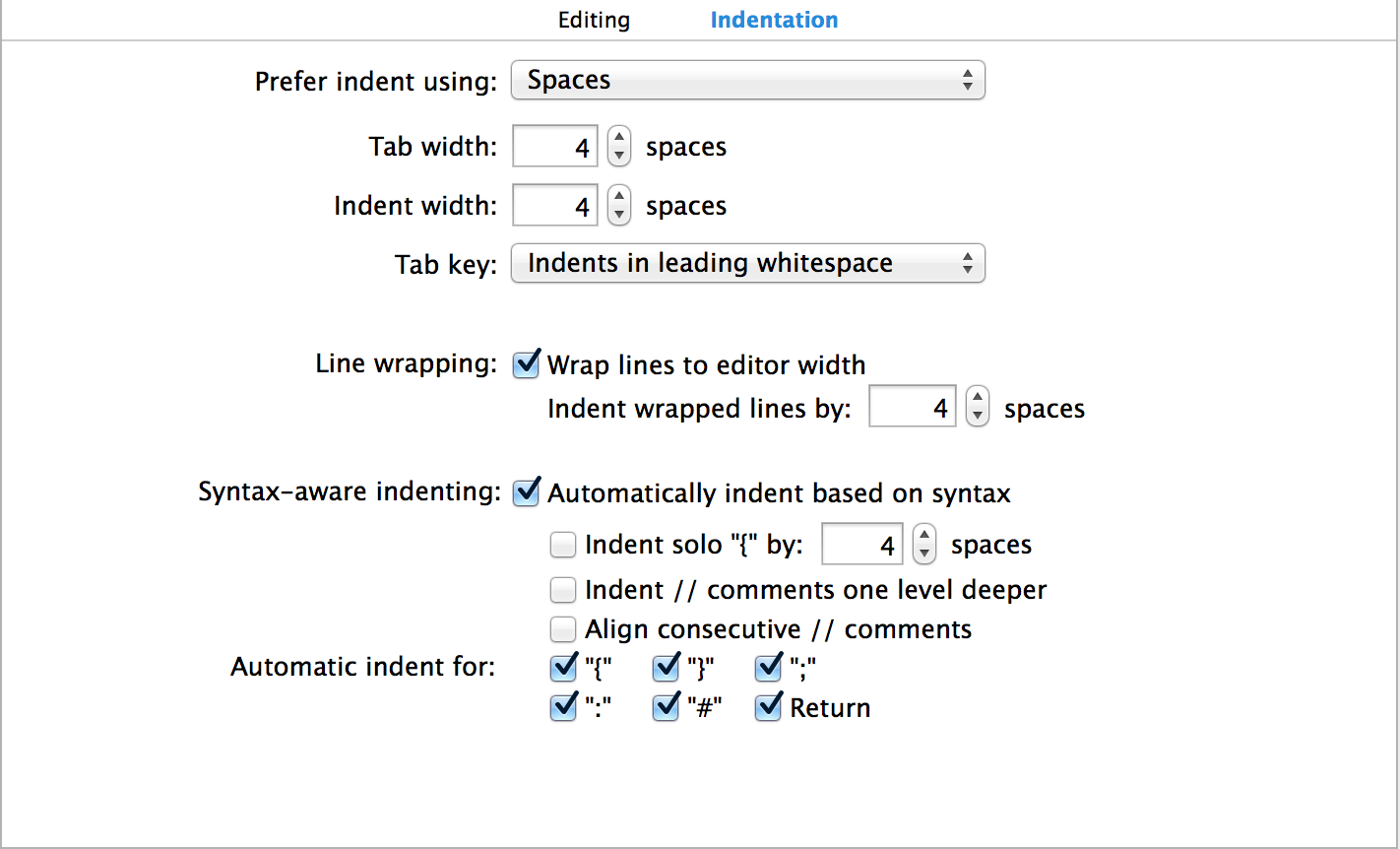The width and height of the screenshot is (1400, 849).
Task: Toggle automatic indent for Return
Action: click(x=768, y=708)
